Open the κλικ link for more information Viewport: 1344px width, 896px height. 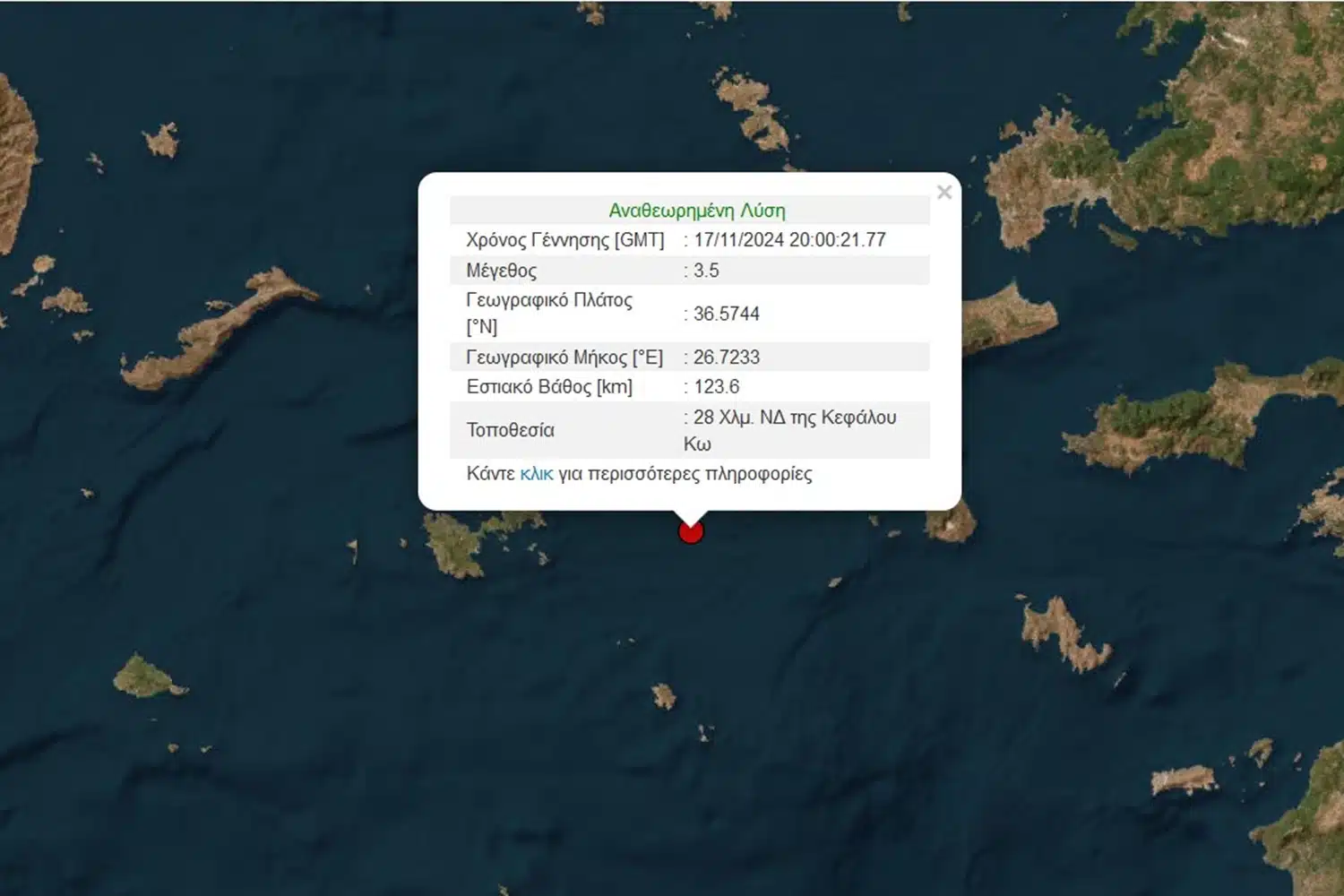pos(536,474)
